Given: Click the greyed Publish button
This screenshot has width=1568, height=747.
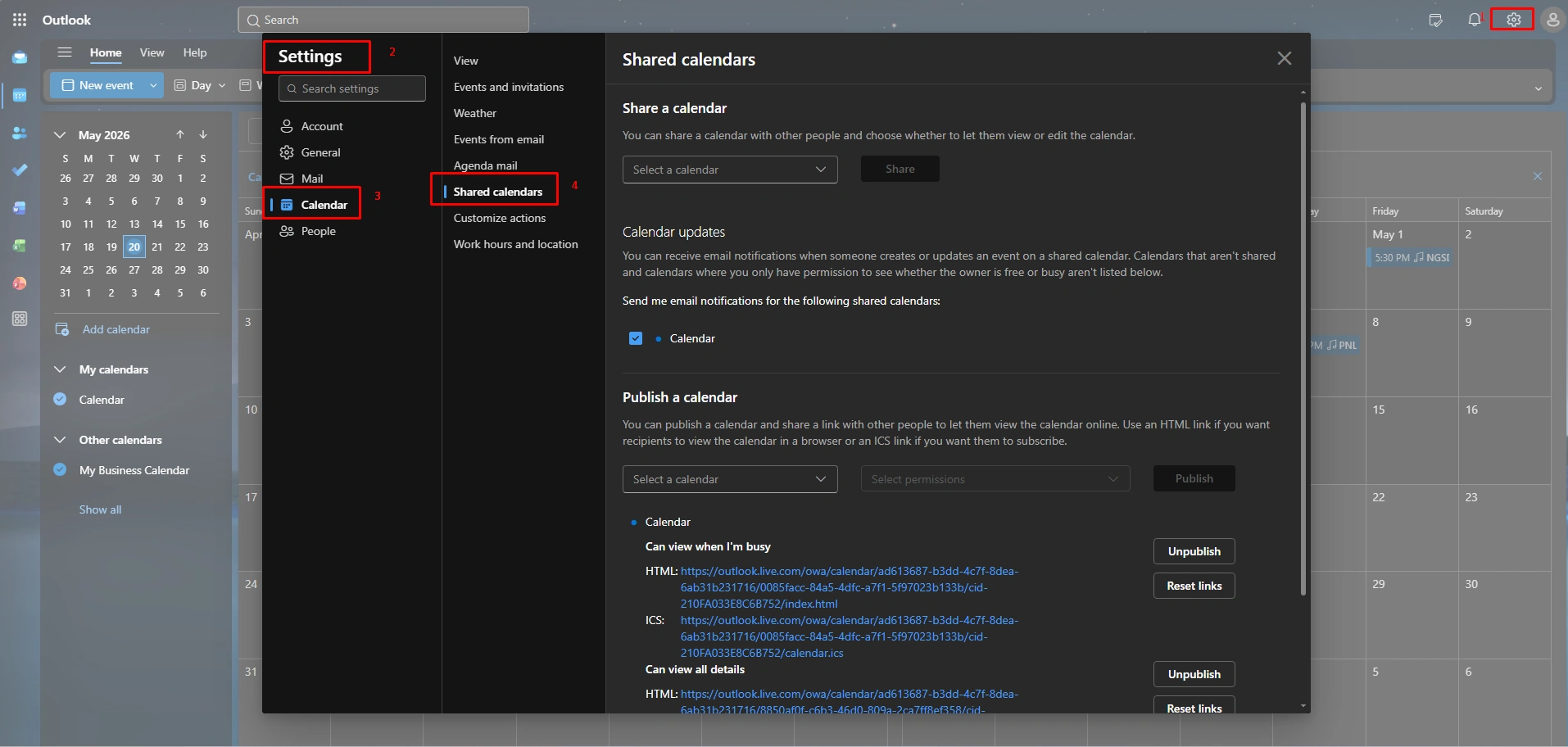Looking at the screenshot, I should click(1194, 478).
